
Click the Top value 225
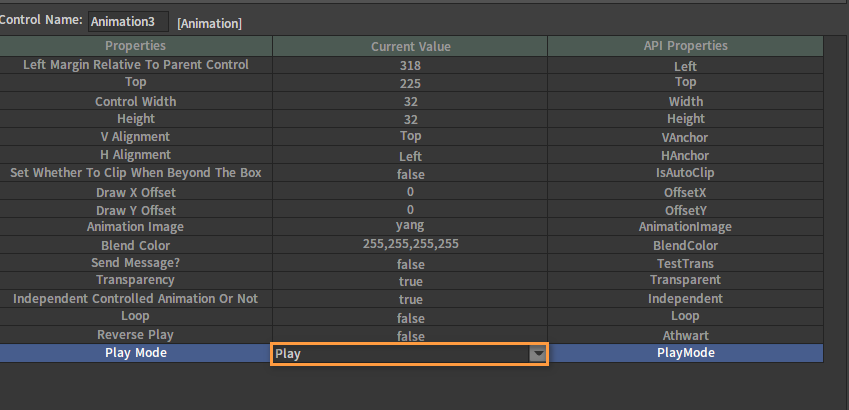coord(410,83)
